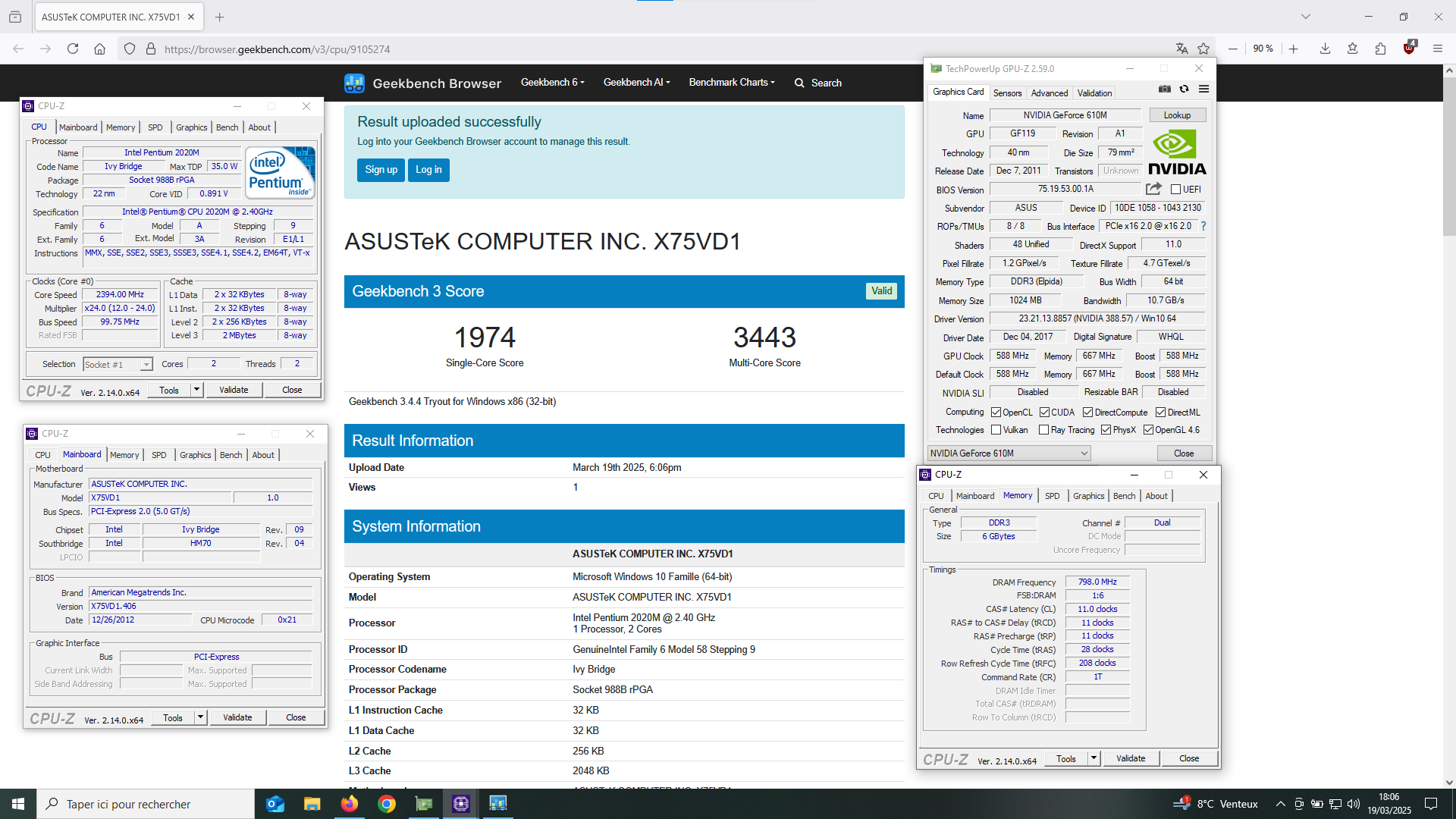Viewport: 1456px width, 819px height.
Task: Reload the page in the browser
Action: pos(73,49)
